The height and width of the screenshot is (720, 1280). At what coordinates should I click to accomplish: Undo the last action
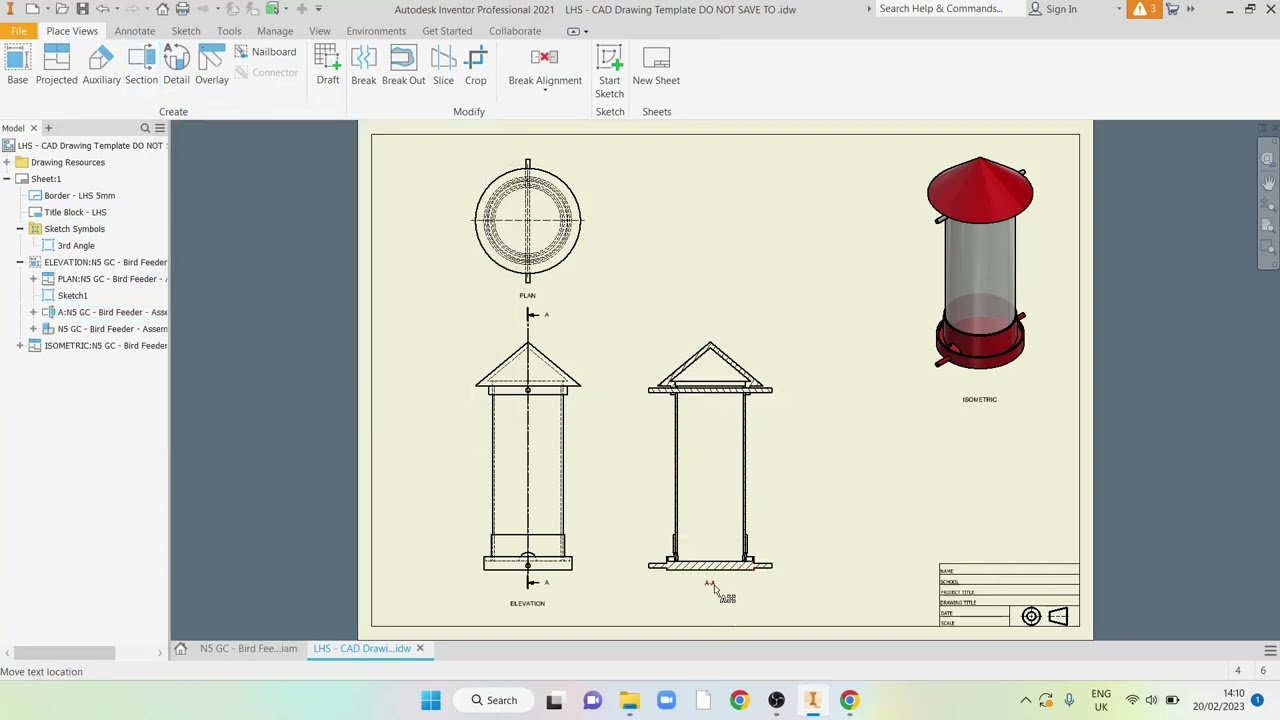[x=102, y=9]
